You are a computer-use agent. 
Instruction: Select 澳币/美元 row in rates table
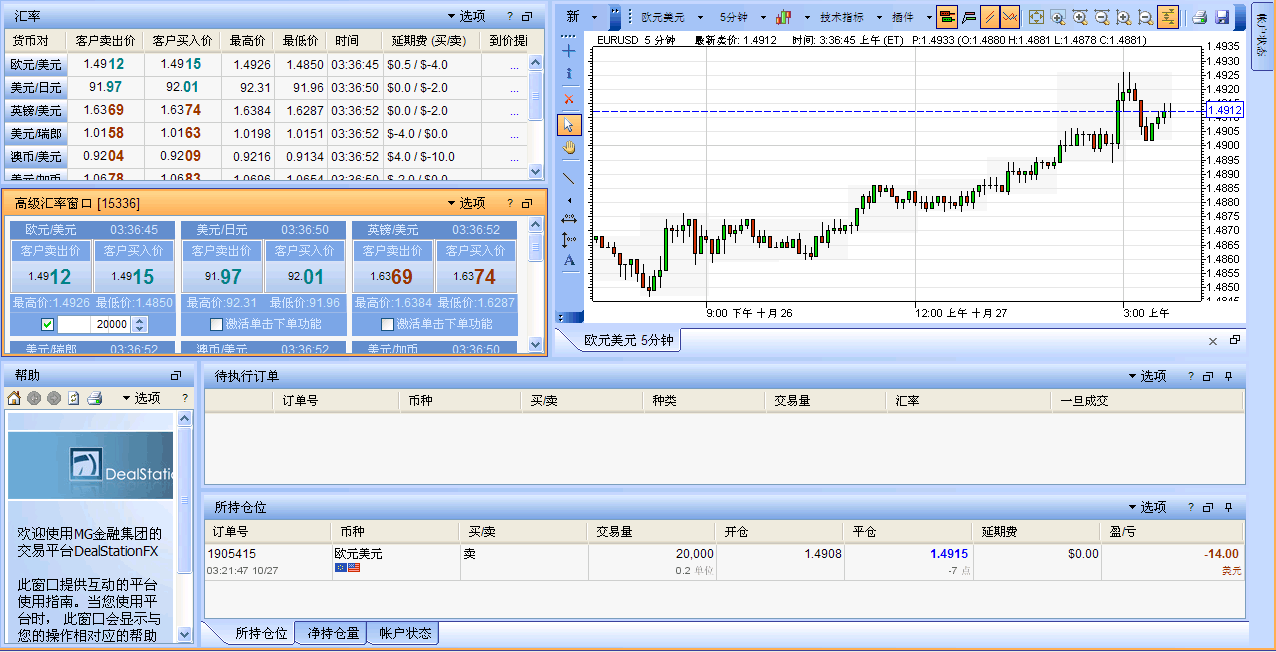(265, 157)
